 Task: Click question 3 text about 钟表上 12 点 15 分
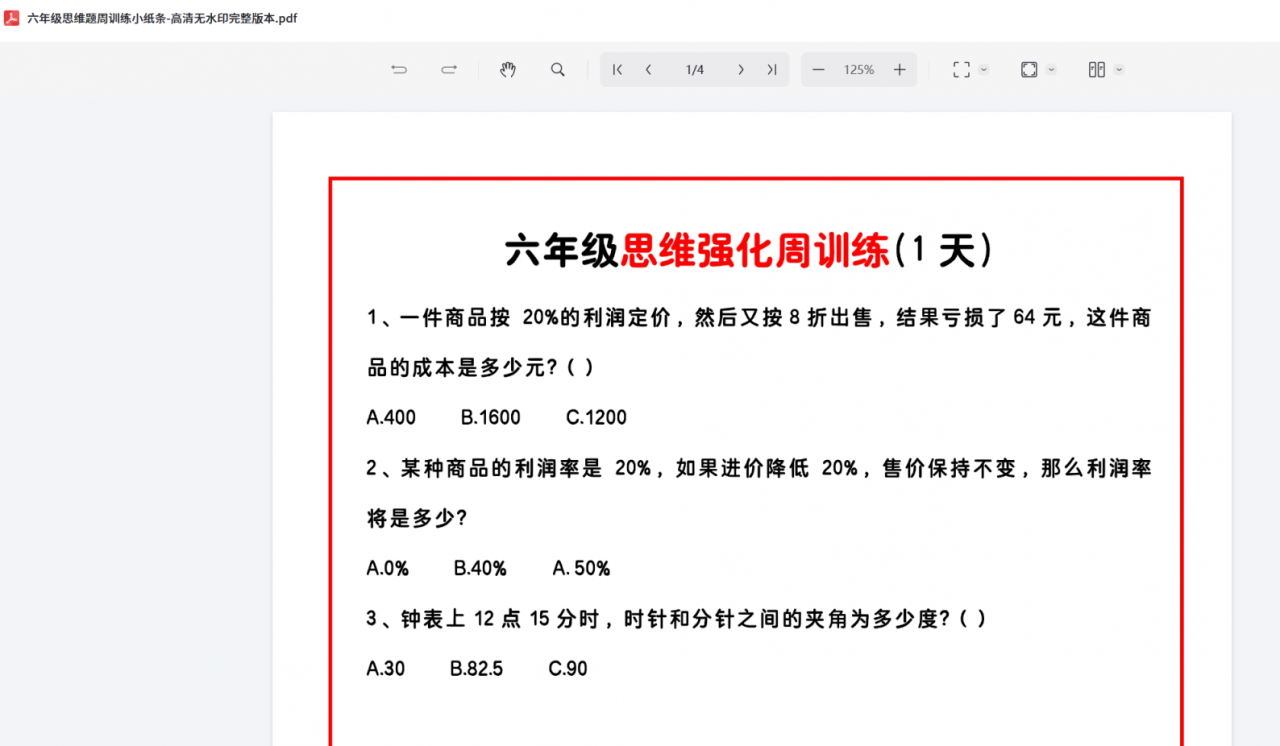click(x=677, y=619)
